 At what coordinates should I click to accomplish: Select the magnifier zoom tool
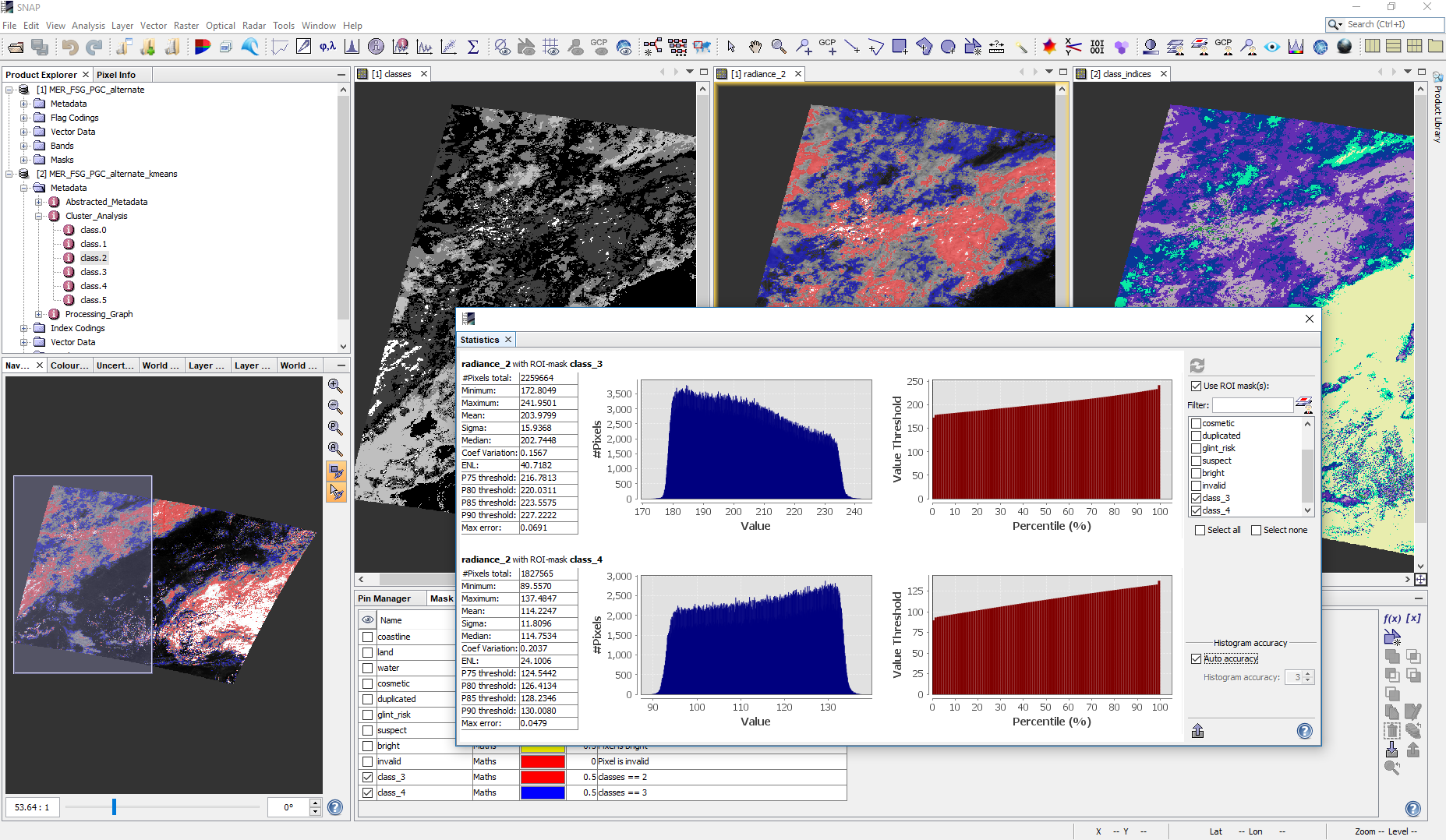[779, 48]
